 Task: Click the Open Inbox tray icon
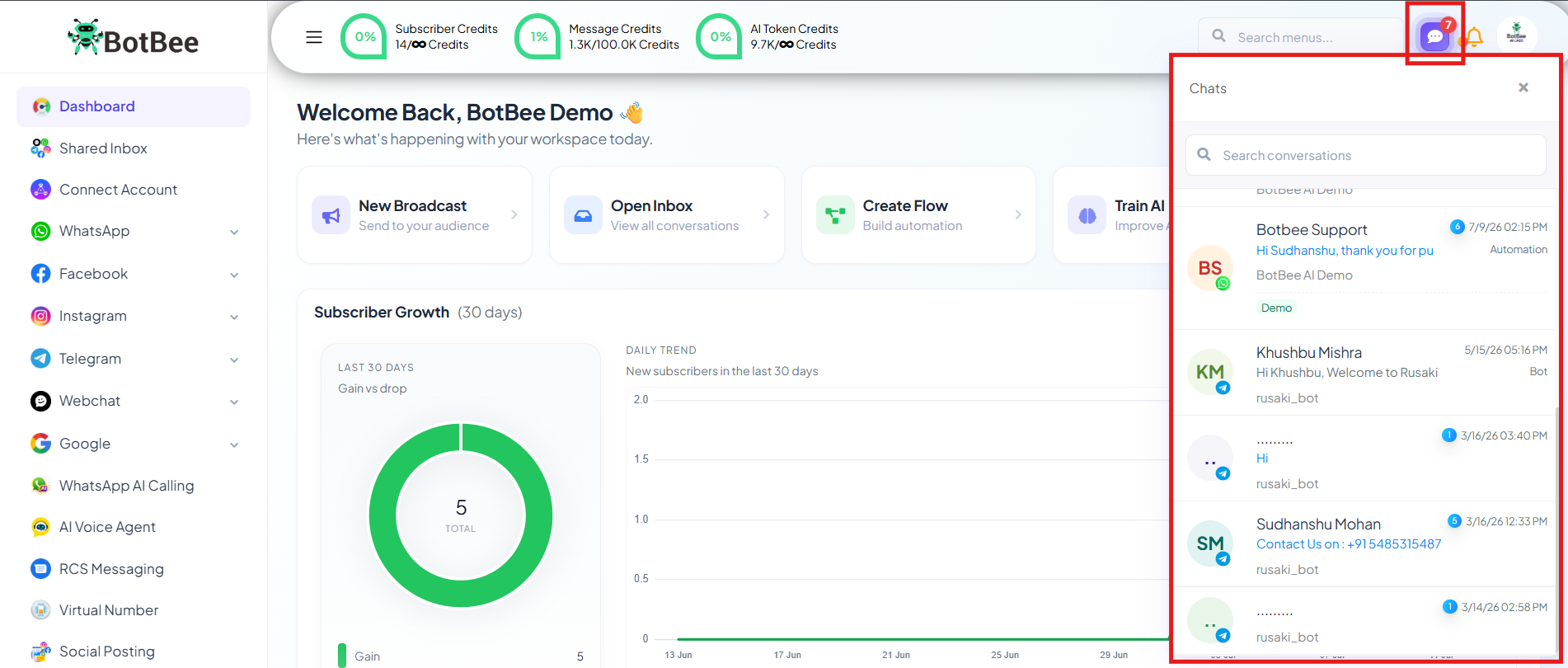[583, 215]
